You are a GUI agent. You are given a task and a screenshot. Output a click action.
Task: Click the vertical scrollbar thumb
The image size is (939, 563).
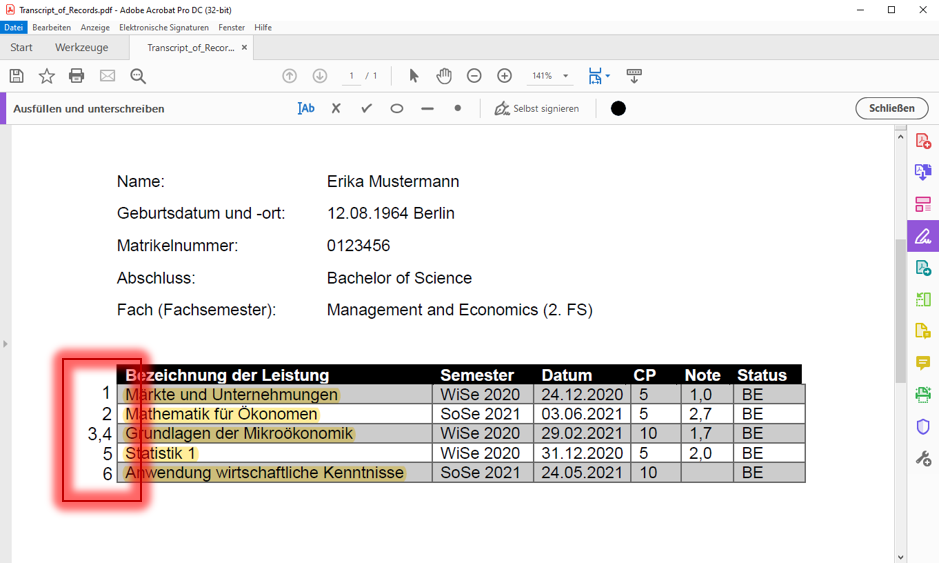(900, 310)
